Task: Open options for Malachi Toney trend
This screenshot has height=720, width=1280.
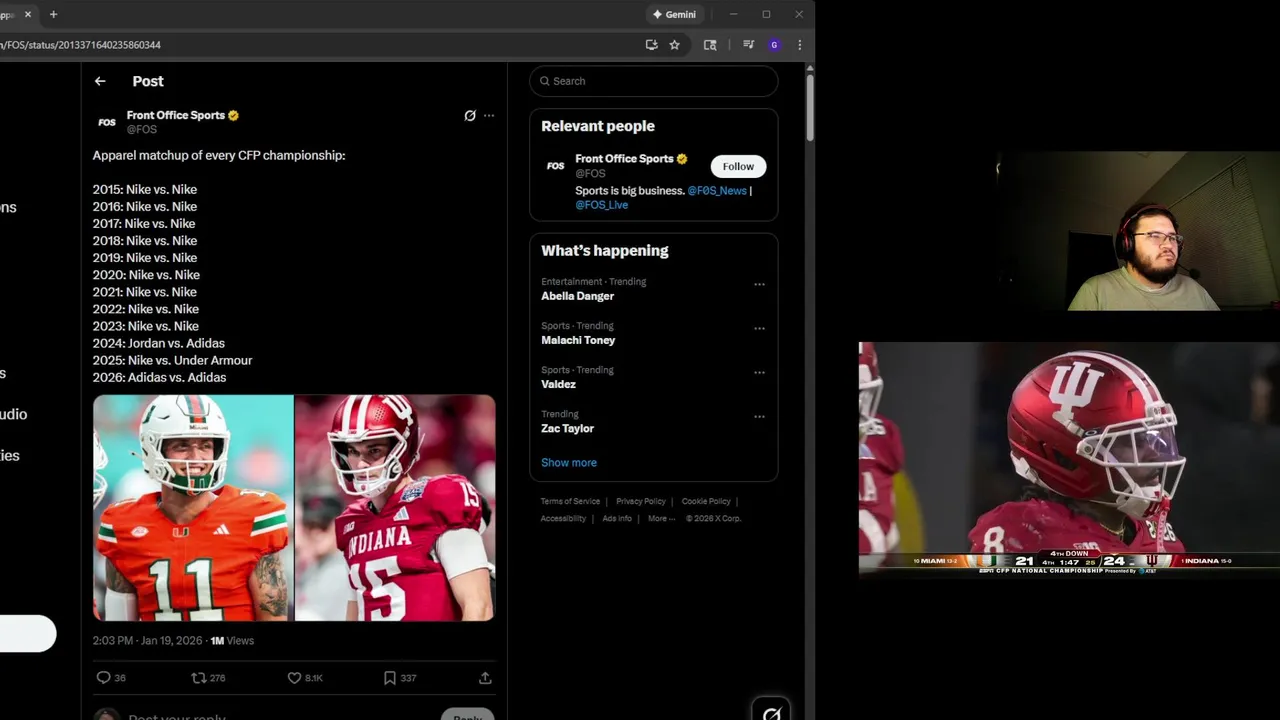Action: 759,328
